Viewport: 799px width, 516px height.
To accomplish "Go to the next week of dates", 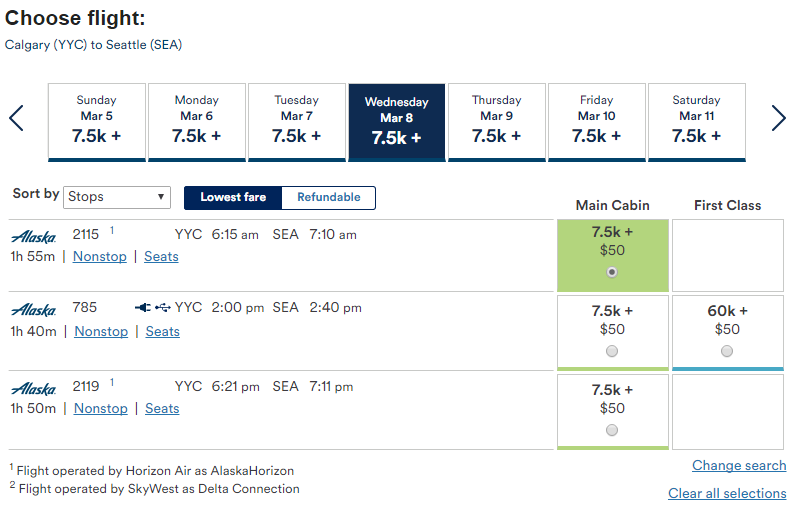I will (778, 118).
